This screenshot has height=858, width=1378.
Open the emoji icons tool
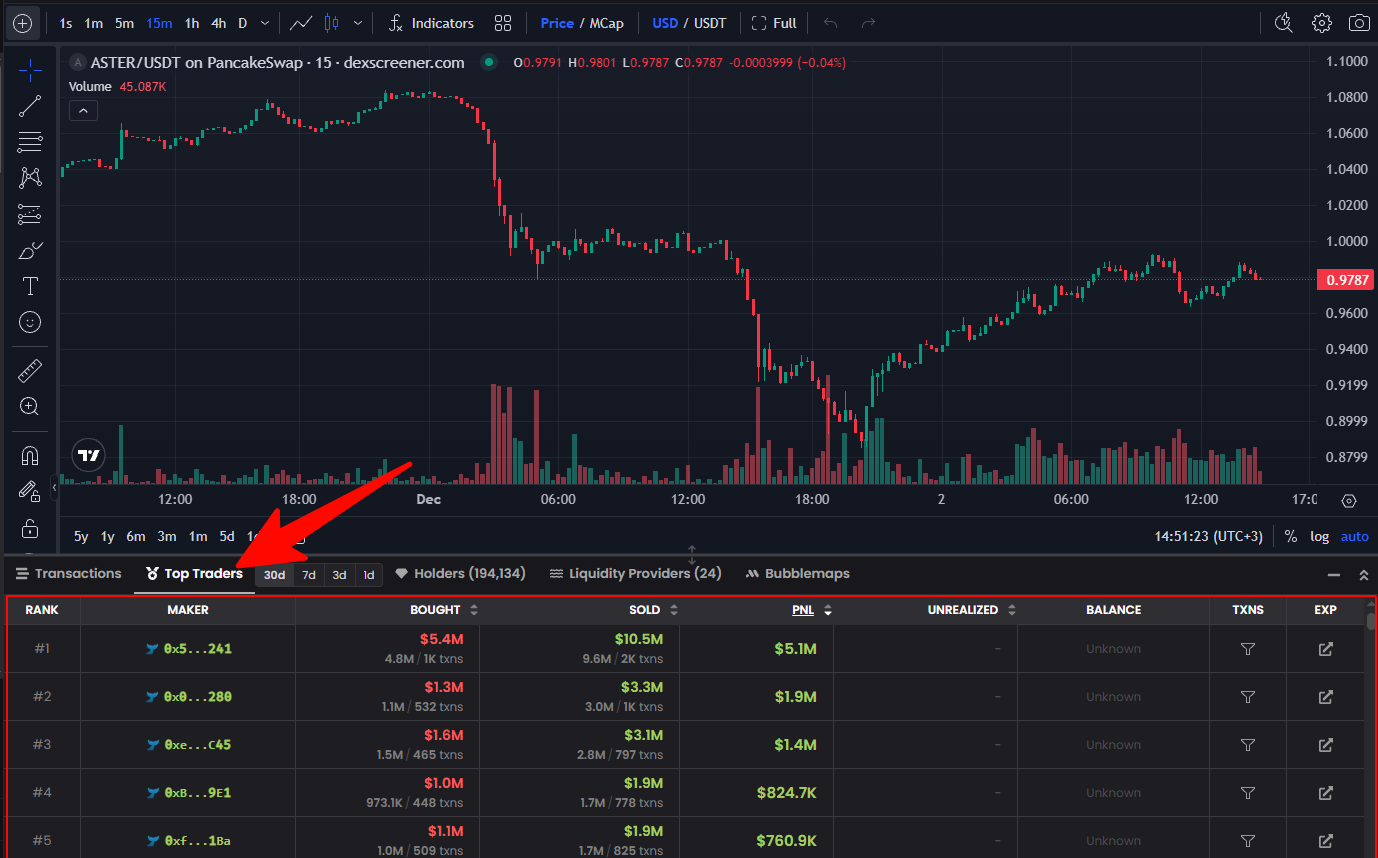pos(30,322)
